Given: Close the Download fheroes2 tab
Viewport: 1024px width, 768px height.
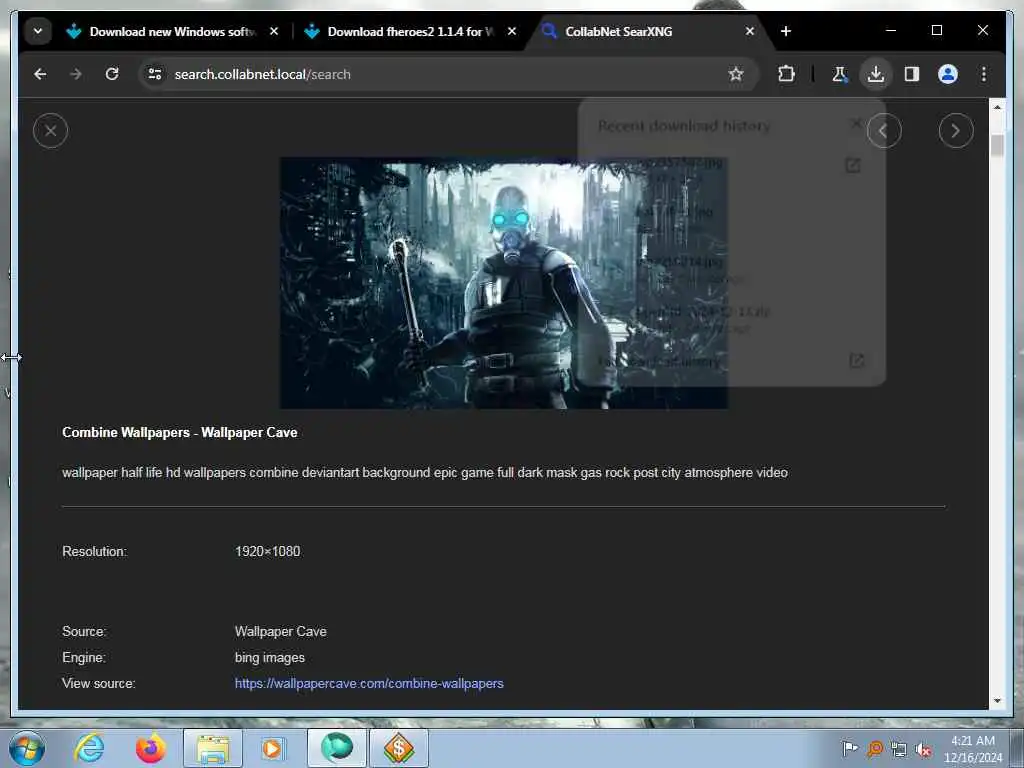Looking at the screenshot, I should coord(512,31).
